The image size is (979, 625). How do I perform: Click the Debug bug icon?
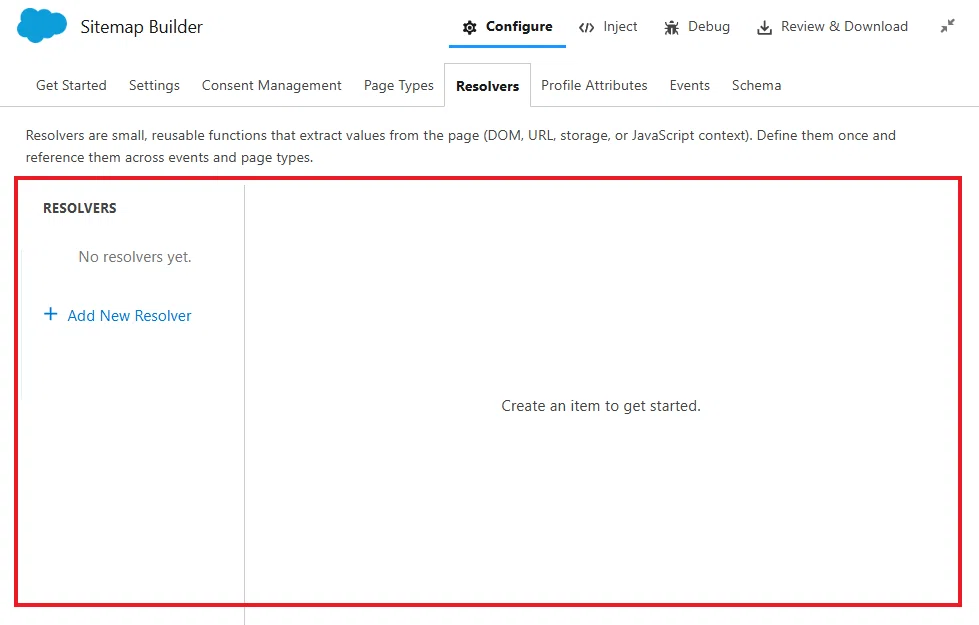[671, 27]
